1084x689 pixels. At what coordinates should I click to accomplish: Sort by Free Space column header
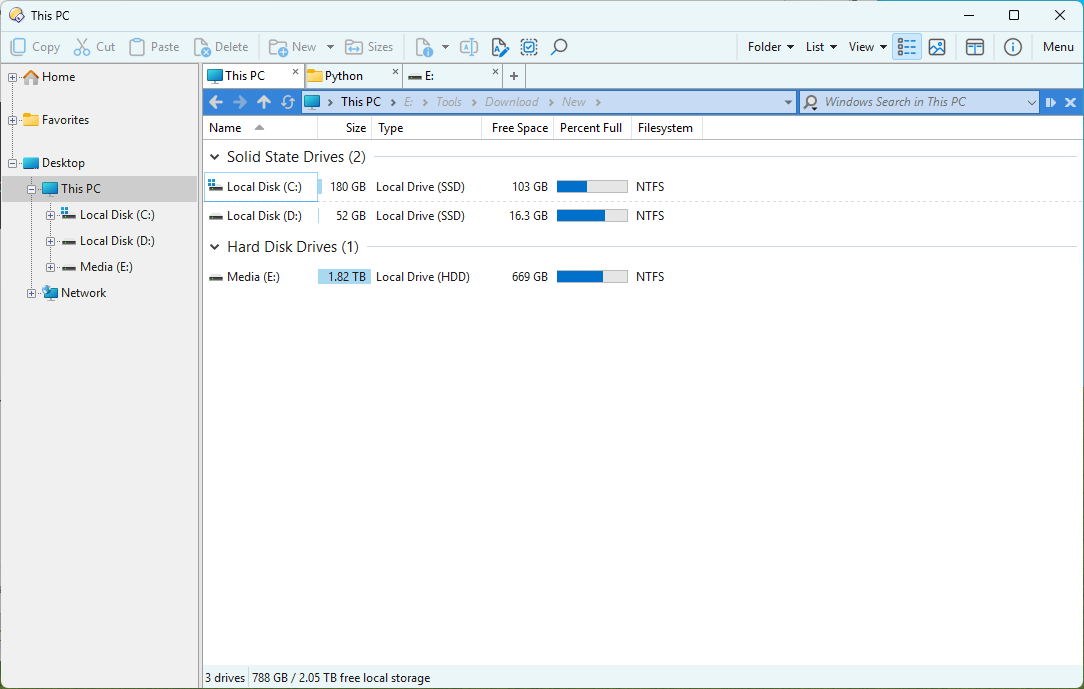[x=518, y=128]
